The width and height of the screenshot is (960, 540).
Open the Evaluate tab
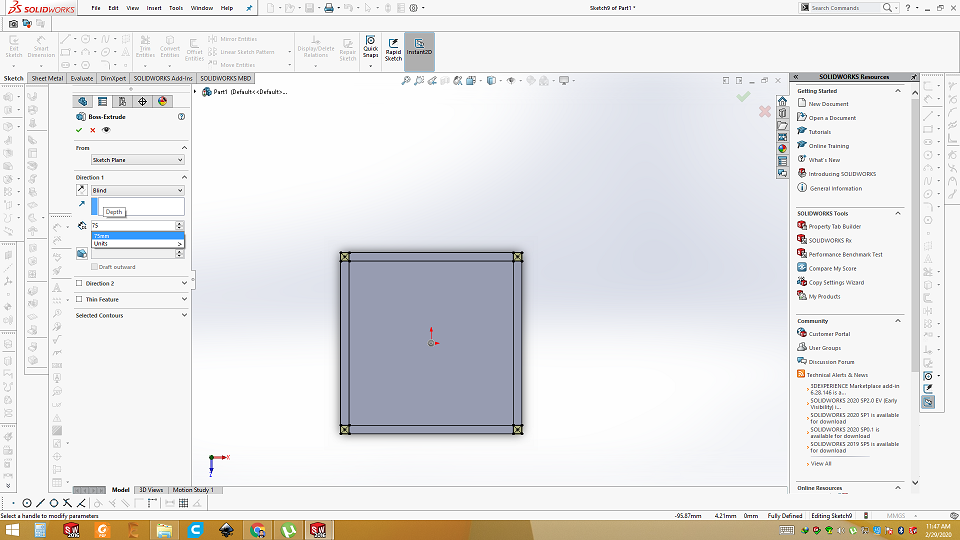point(81,78)
